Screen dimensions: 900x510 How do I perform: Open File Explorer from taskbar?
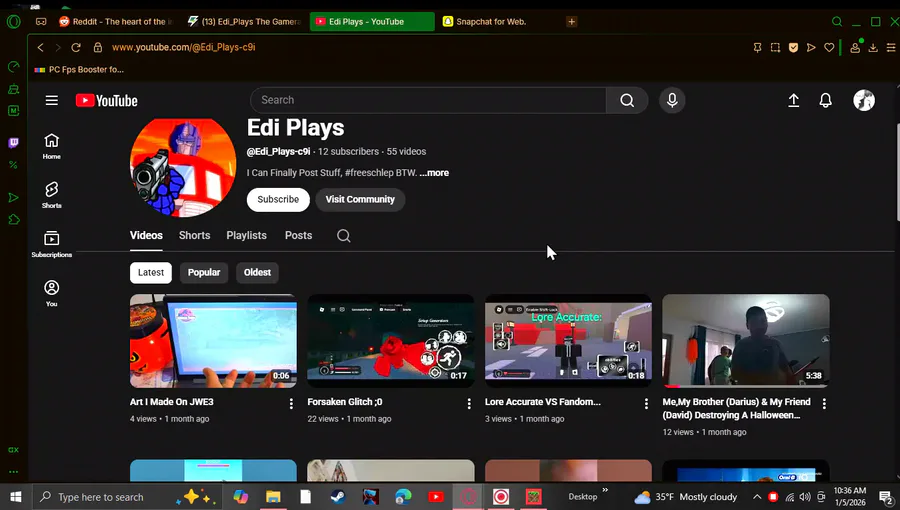[x=273, y=497]
